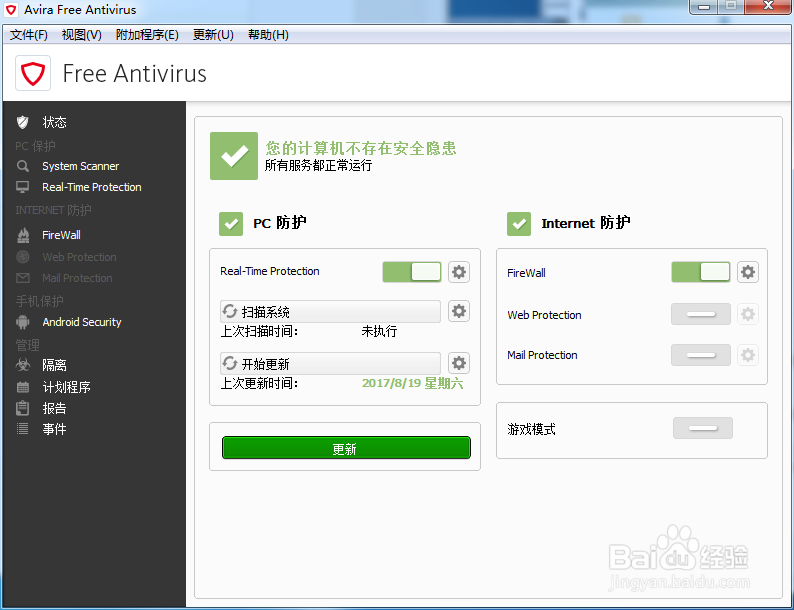
Task: Click the 上次更新时间 label
Action: 259,383
